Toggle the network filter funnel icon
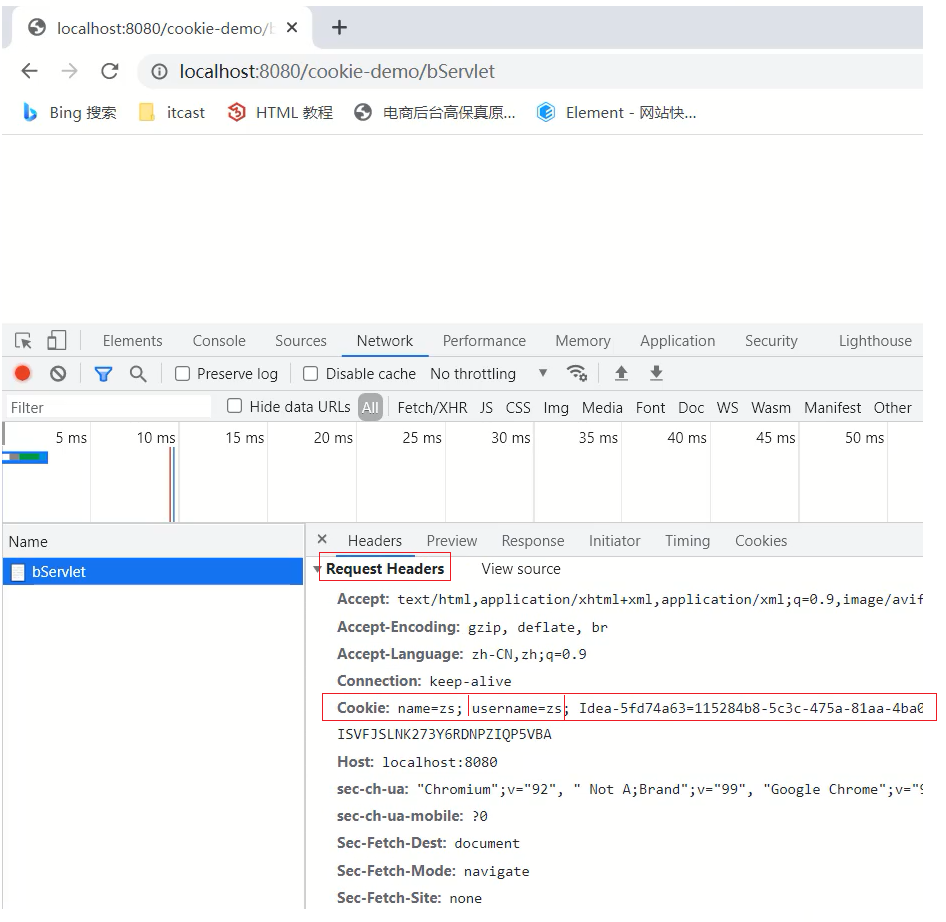 [x=103, y=374]
